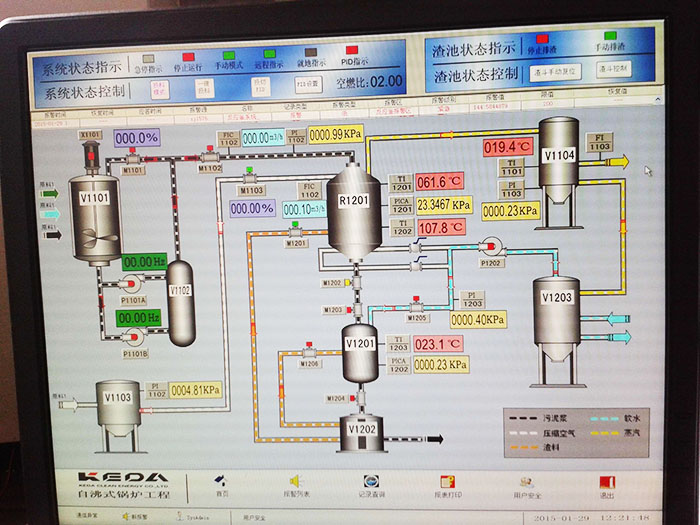Click the 记录查询 record query icon
Viewport: 700px width, 525px height.
coord(370,480)
